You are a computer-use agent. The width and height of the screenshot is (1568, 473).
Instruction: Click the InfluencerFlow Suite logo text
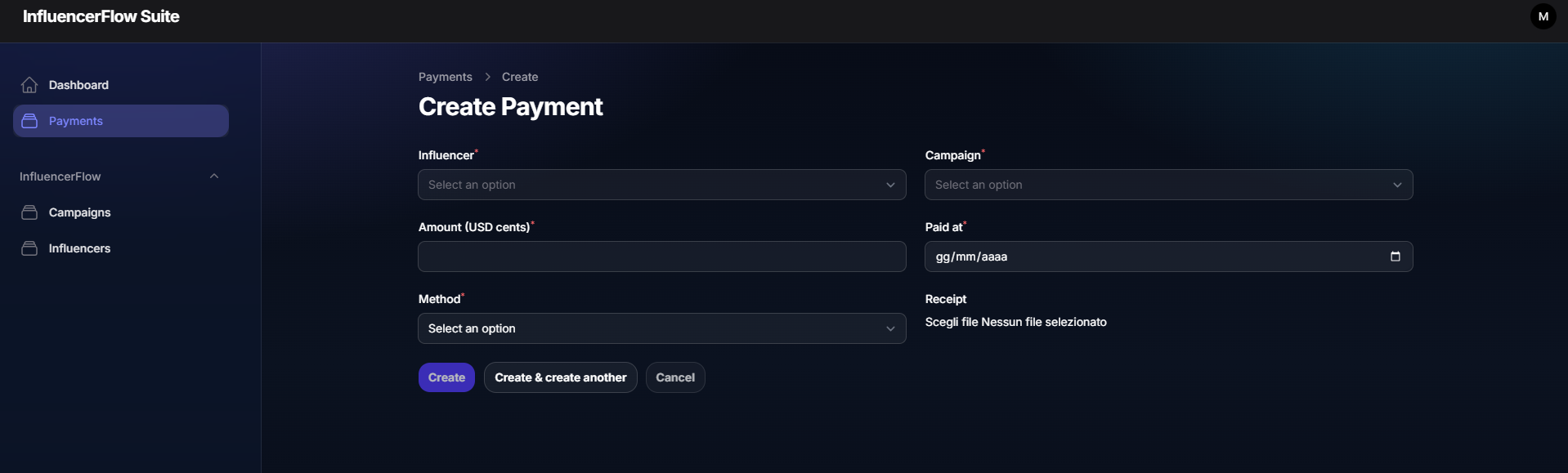(x=101, y=16)
